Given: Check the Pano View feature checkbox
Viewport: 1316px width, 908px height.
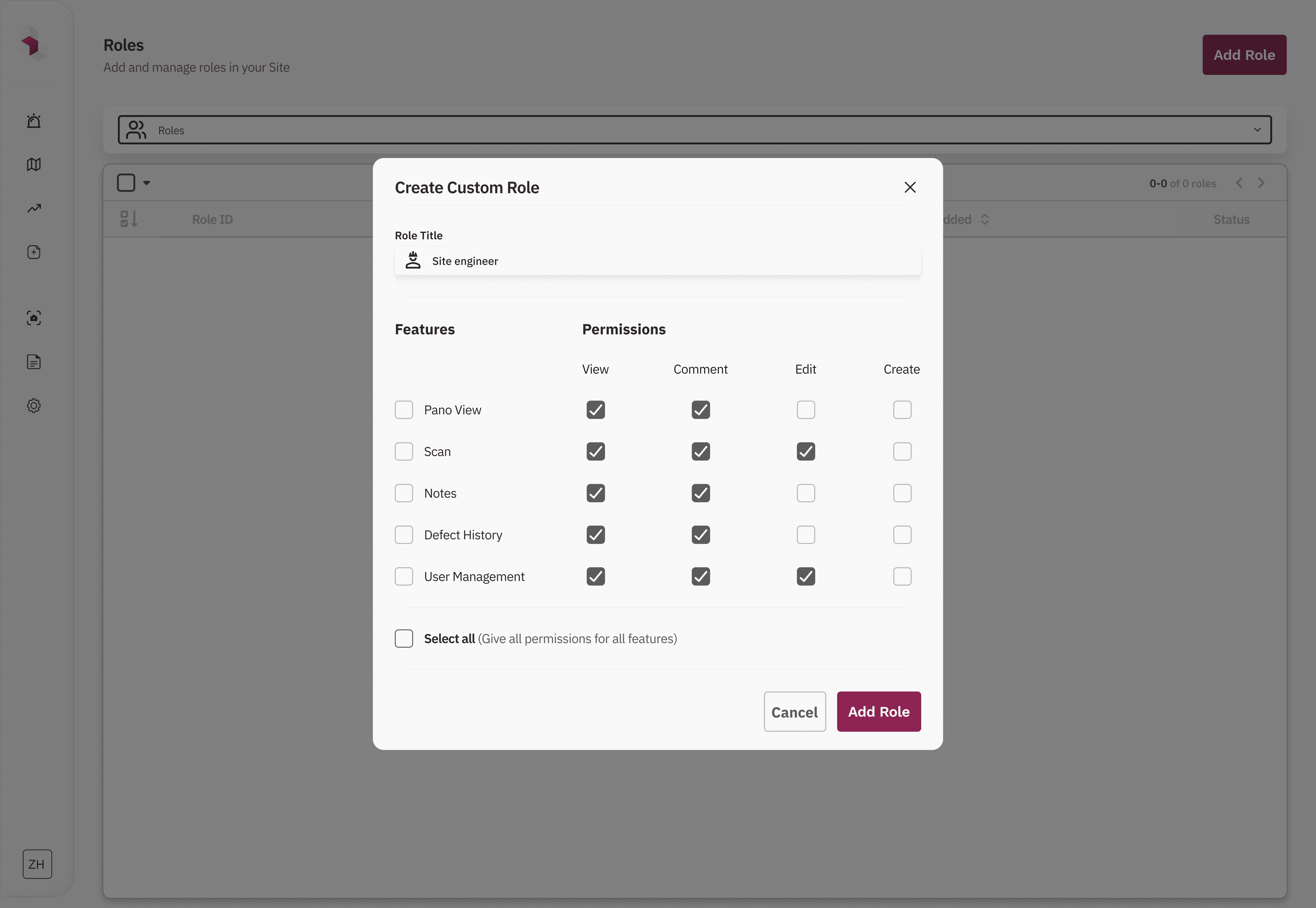Looking at the screenshot, I should (x=403, y=410).
